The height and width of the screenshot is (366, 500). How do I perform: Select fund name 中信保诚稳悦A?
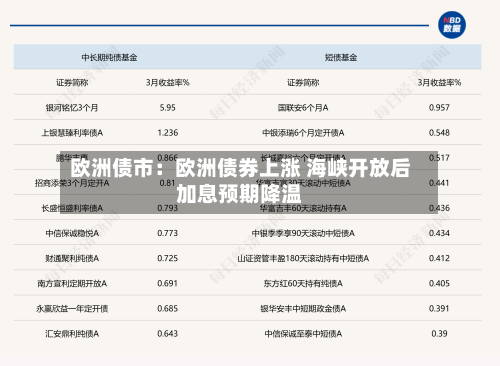(x=72, y=233)
